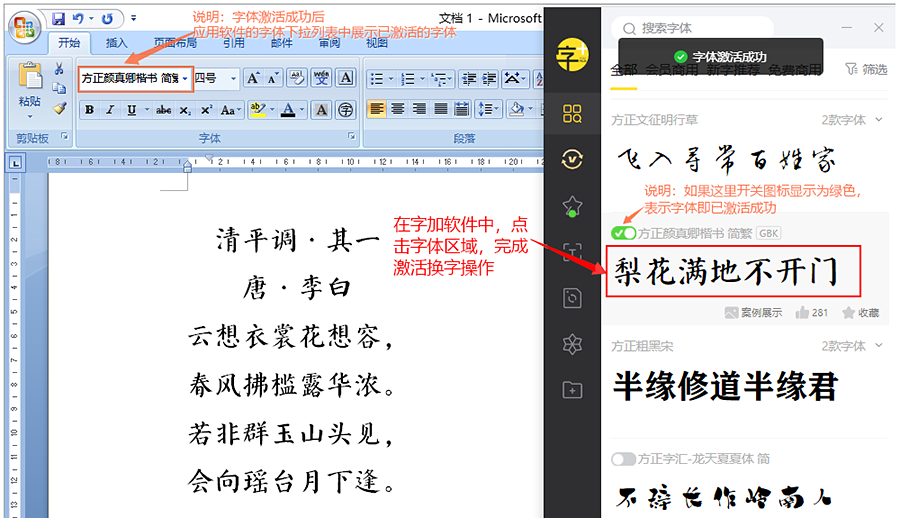Open the font library grid icon in sidebar

pyautogui.click(x=572, y=113)
